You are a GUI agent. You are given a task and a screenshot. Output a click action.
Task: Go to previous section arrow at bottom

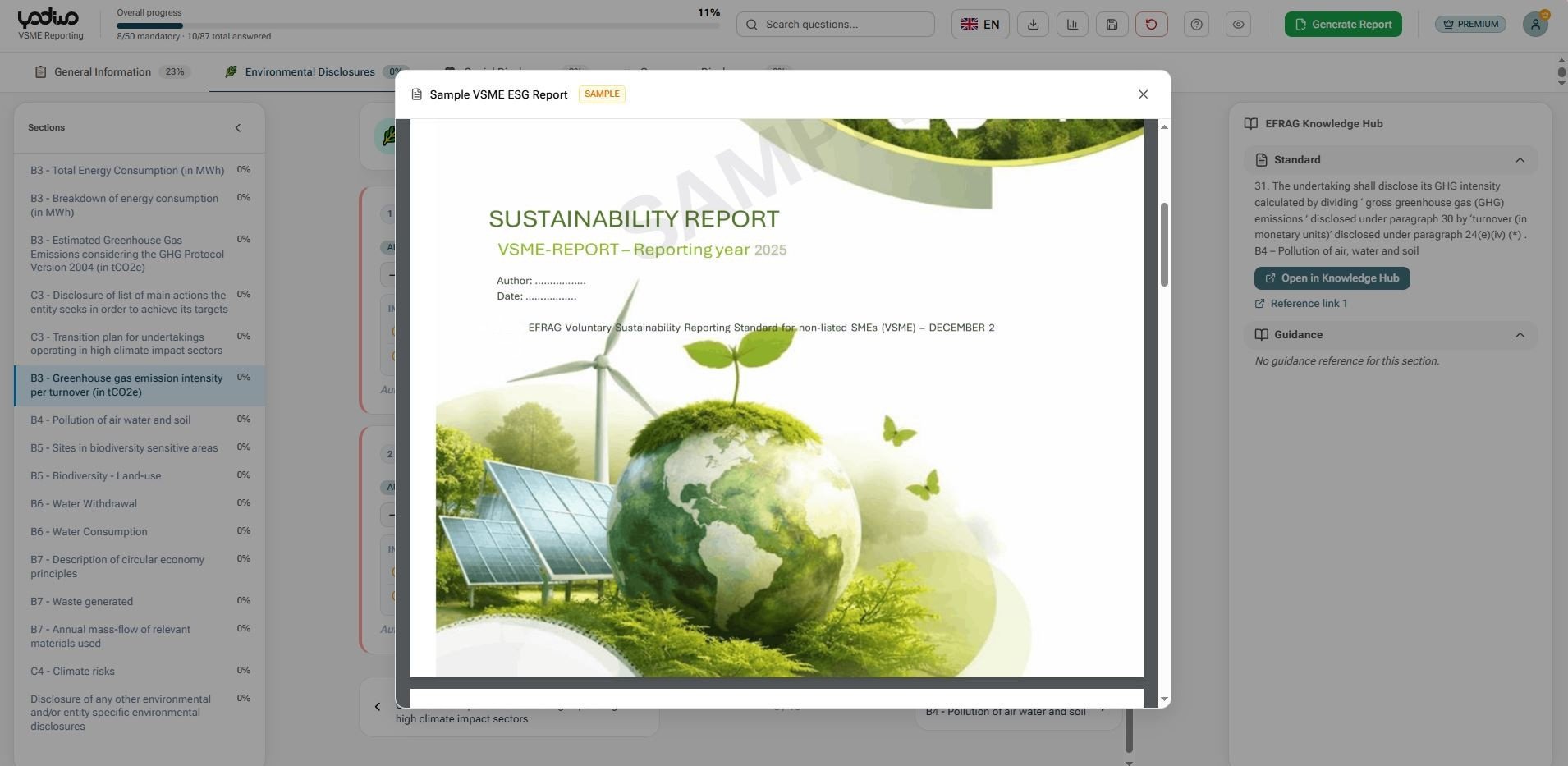(x=378, y=707)
